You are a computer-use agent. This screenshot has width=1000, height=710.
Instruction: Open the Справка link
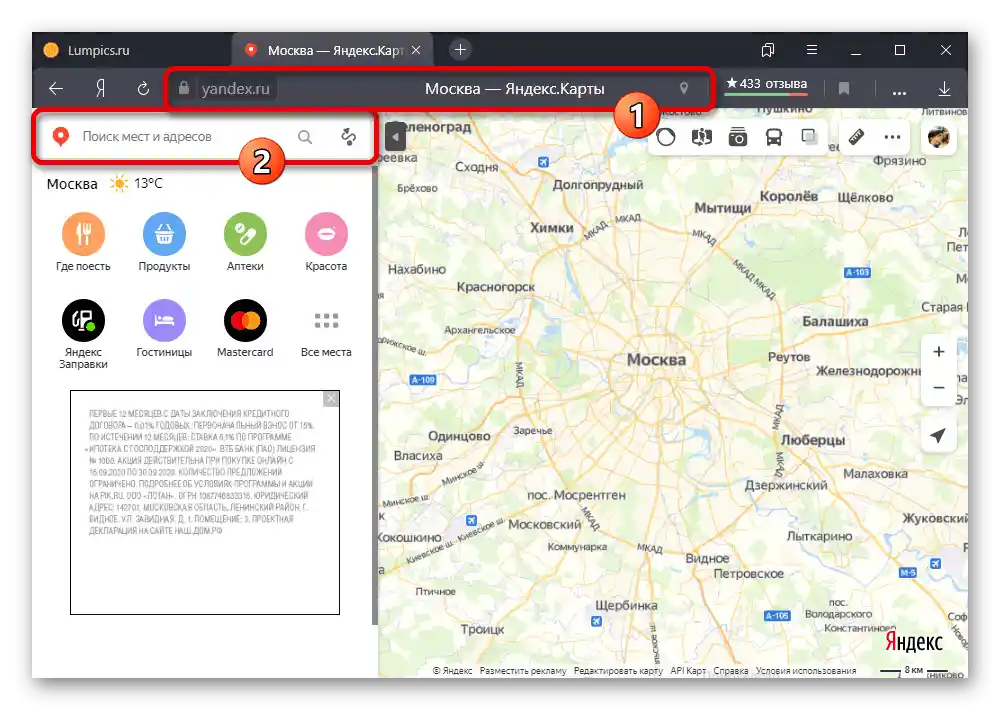(x=730, y=670)
